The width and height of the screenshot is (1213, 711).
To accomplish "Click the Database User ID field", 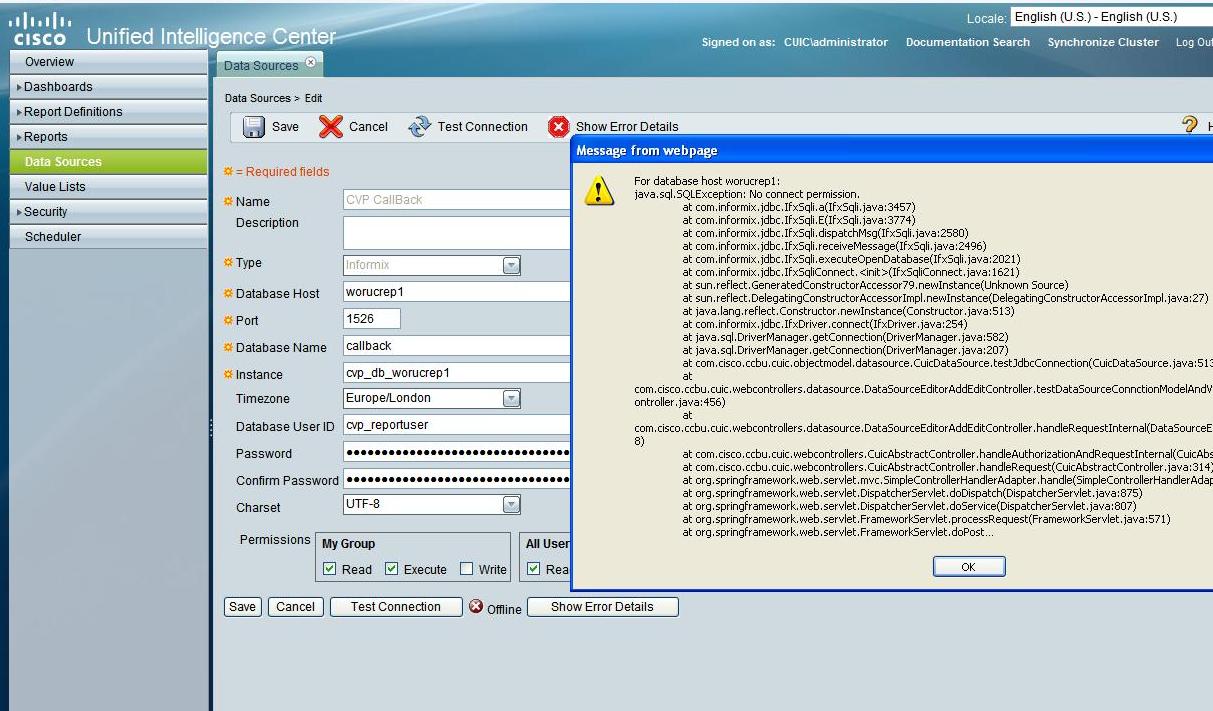I will (457, 425).
